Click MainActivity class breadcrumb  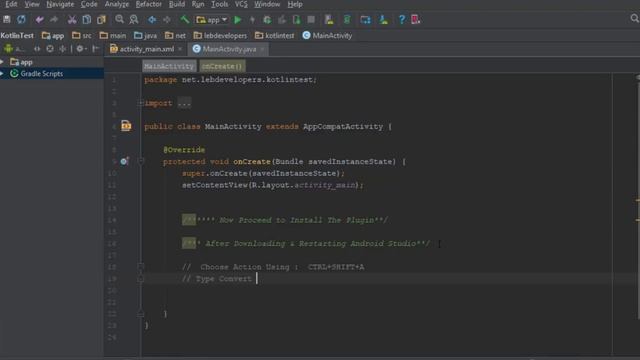tap(327, 36)
